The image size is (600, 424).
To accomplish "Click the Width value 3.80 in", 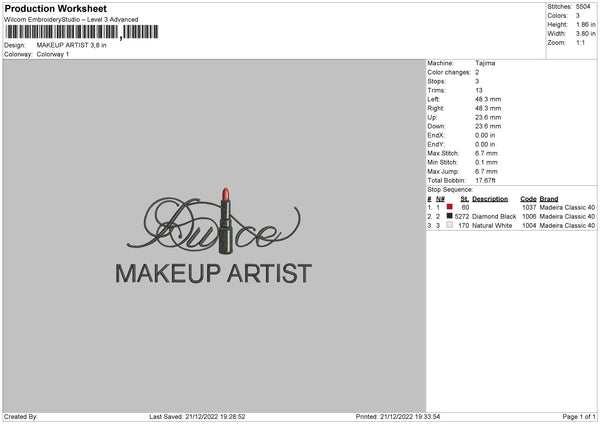I will coord(585,34).
